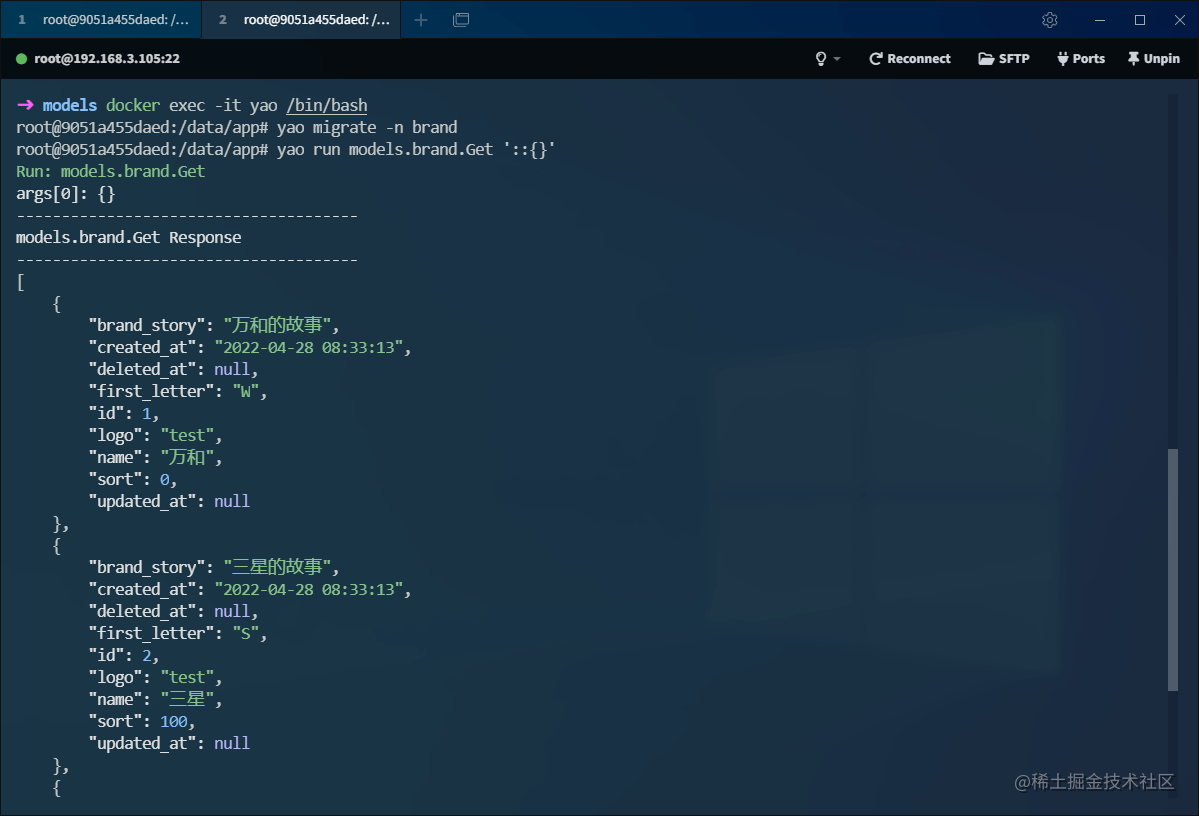Open settings gear in title bar
Screen dimensions: 1199x816
pyautogui.click(x=1050, y=20)
